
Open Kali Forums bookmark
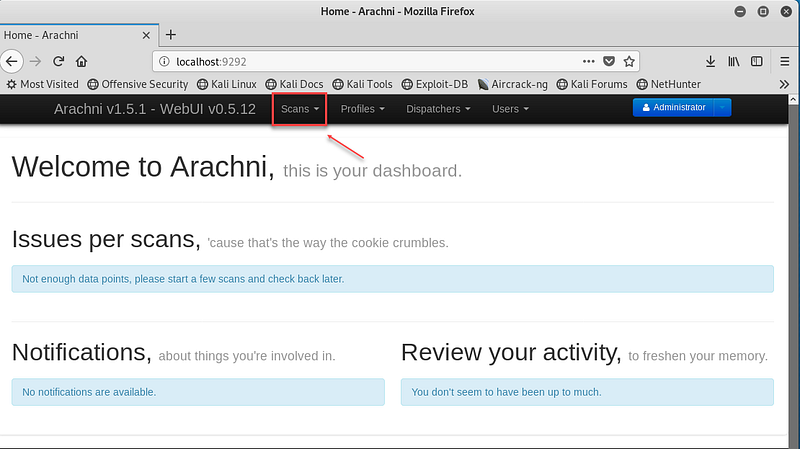tap(592, 84)
